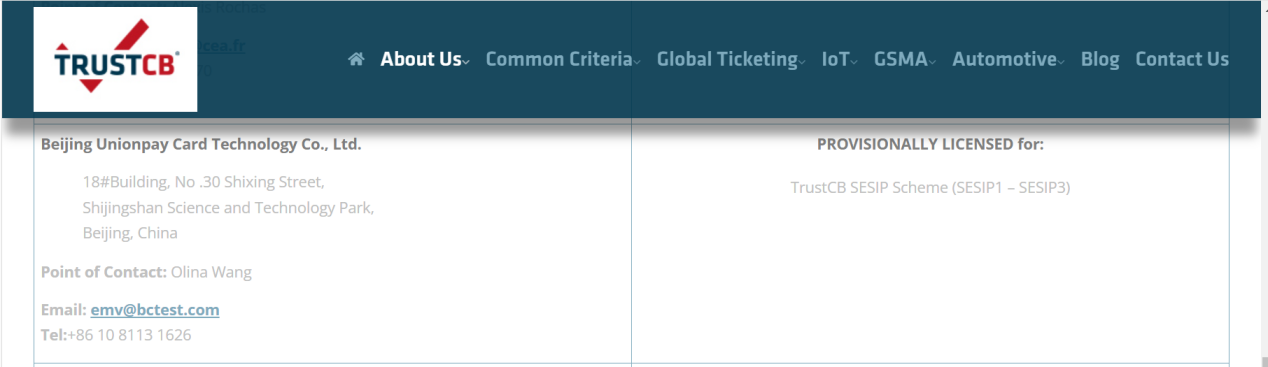The image size is (1268, 367).
Task: Click the home icon in navigation
Action: point(356,59)
